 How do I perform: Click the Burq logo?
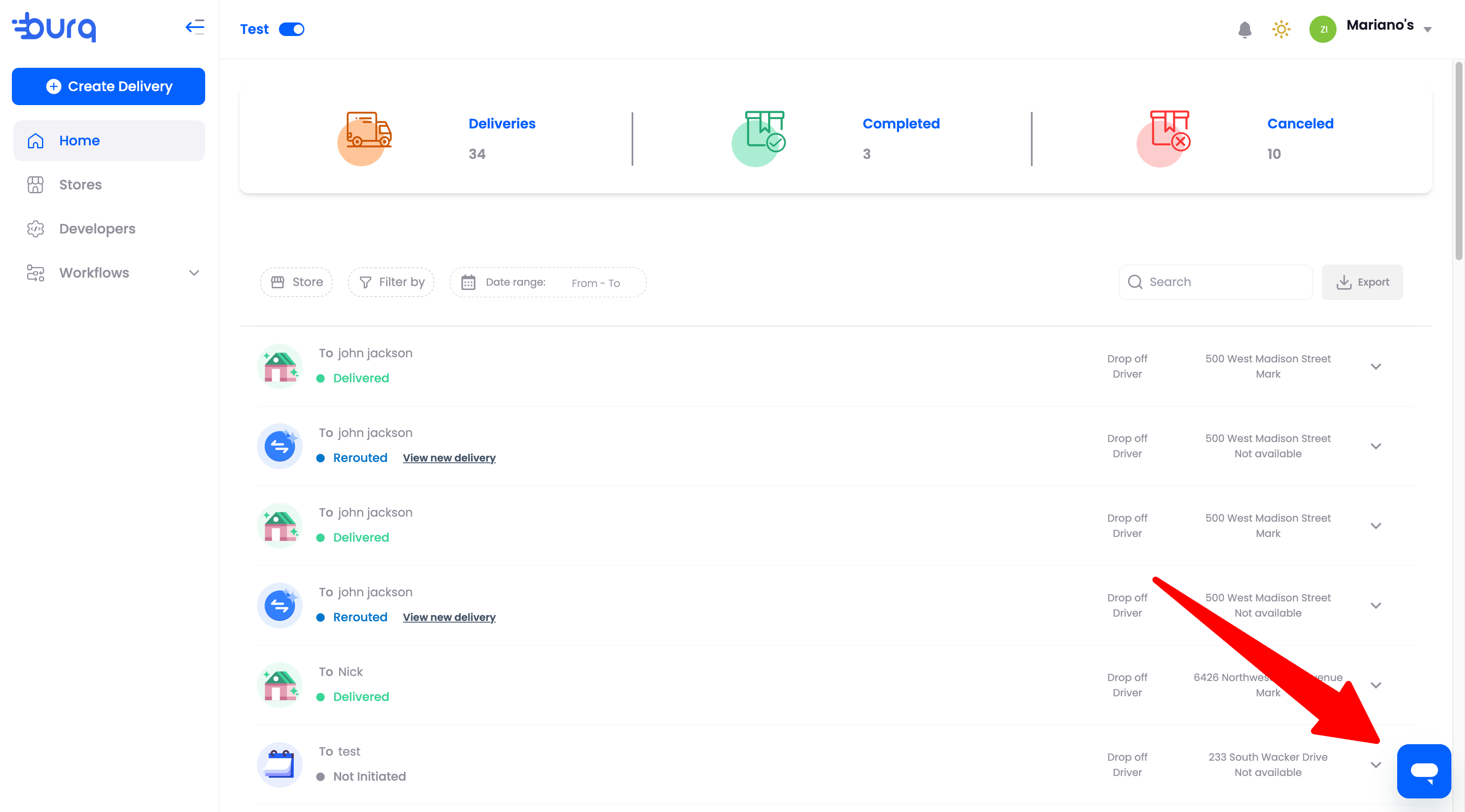(x=55, y=27)
